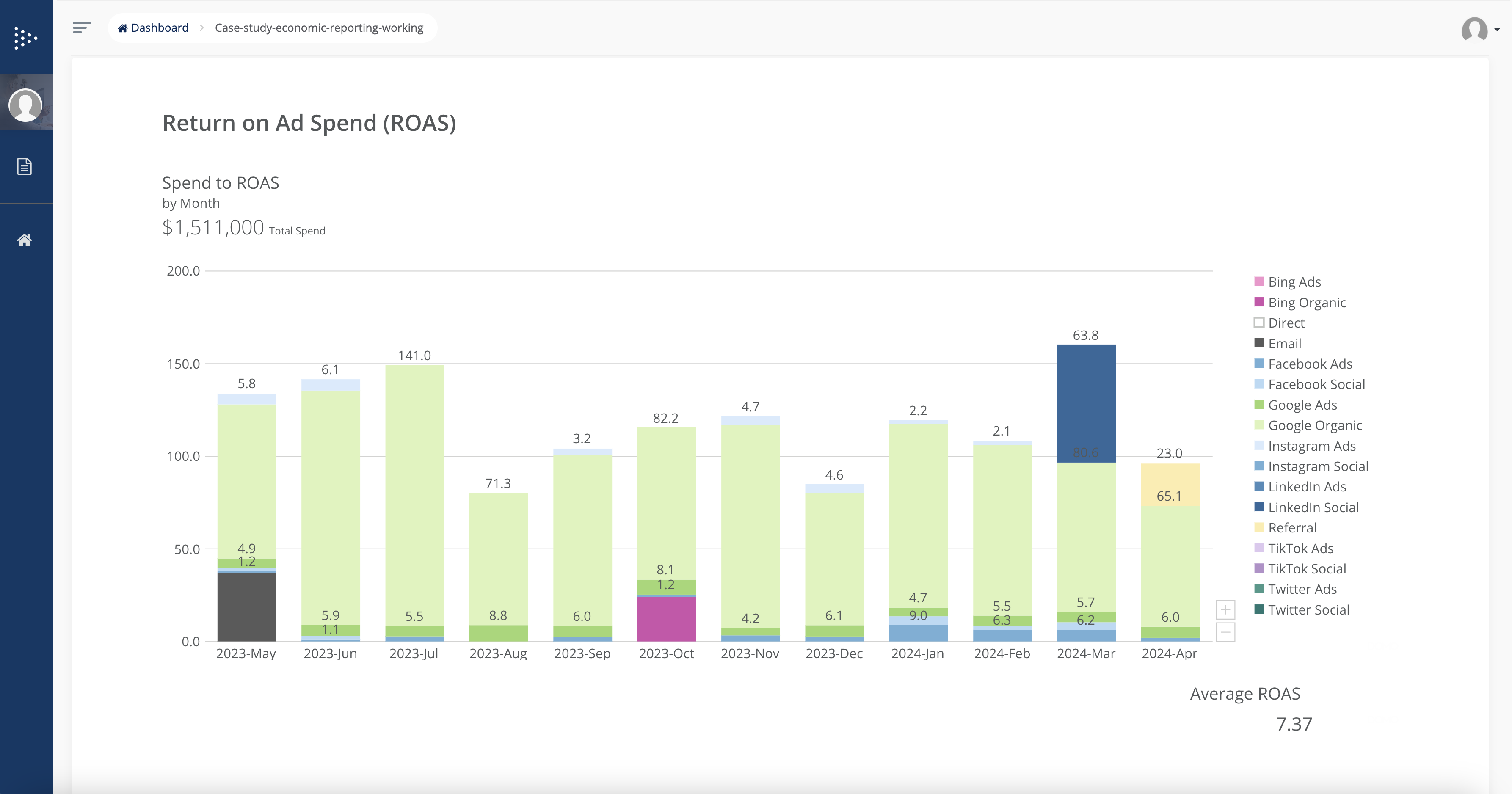Click the dotted app logo icon

click(25, 38)
